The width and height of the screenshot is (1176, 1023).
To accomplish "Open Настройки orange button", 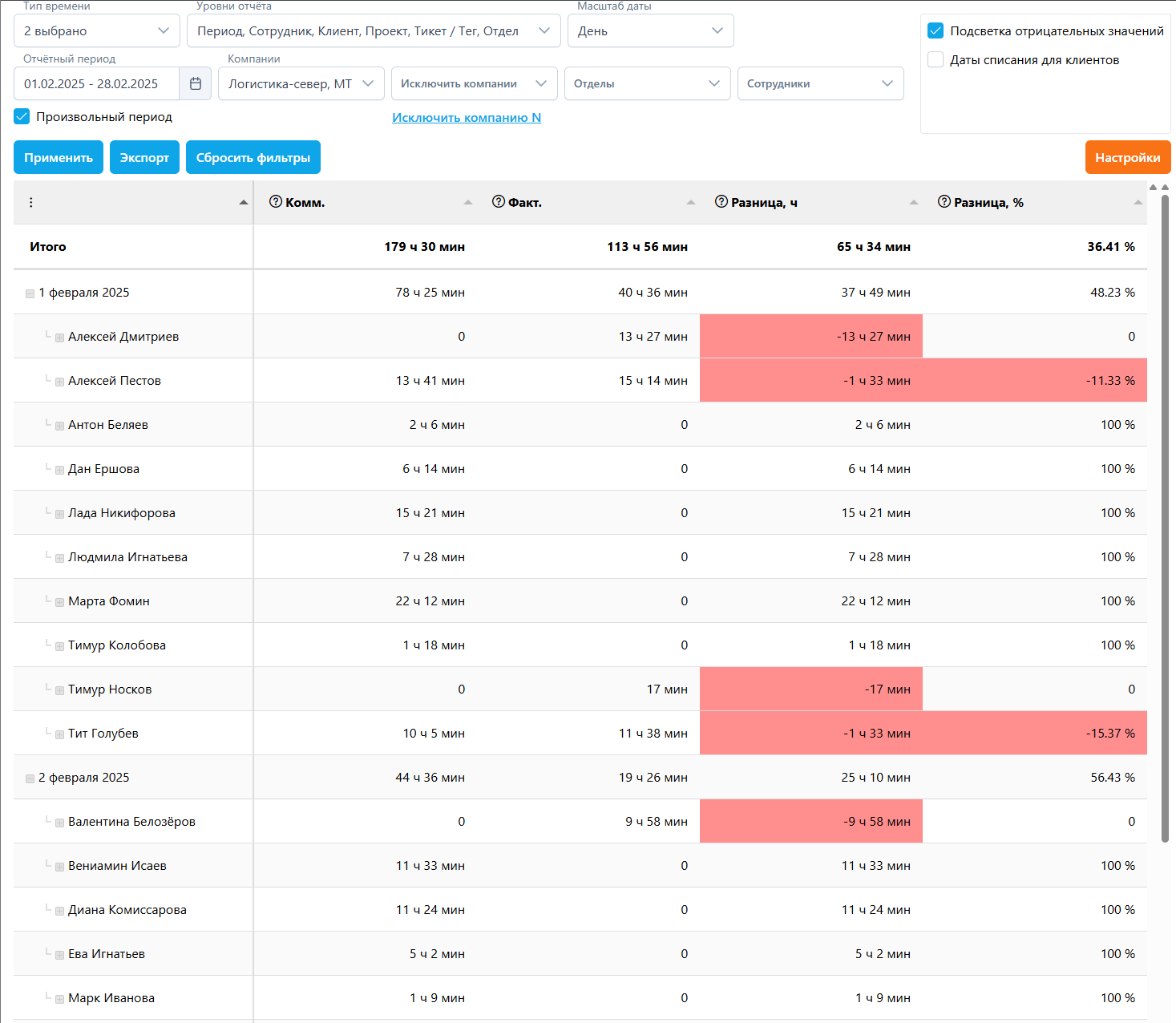I will (x=1127, y=157).
